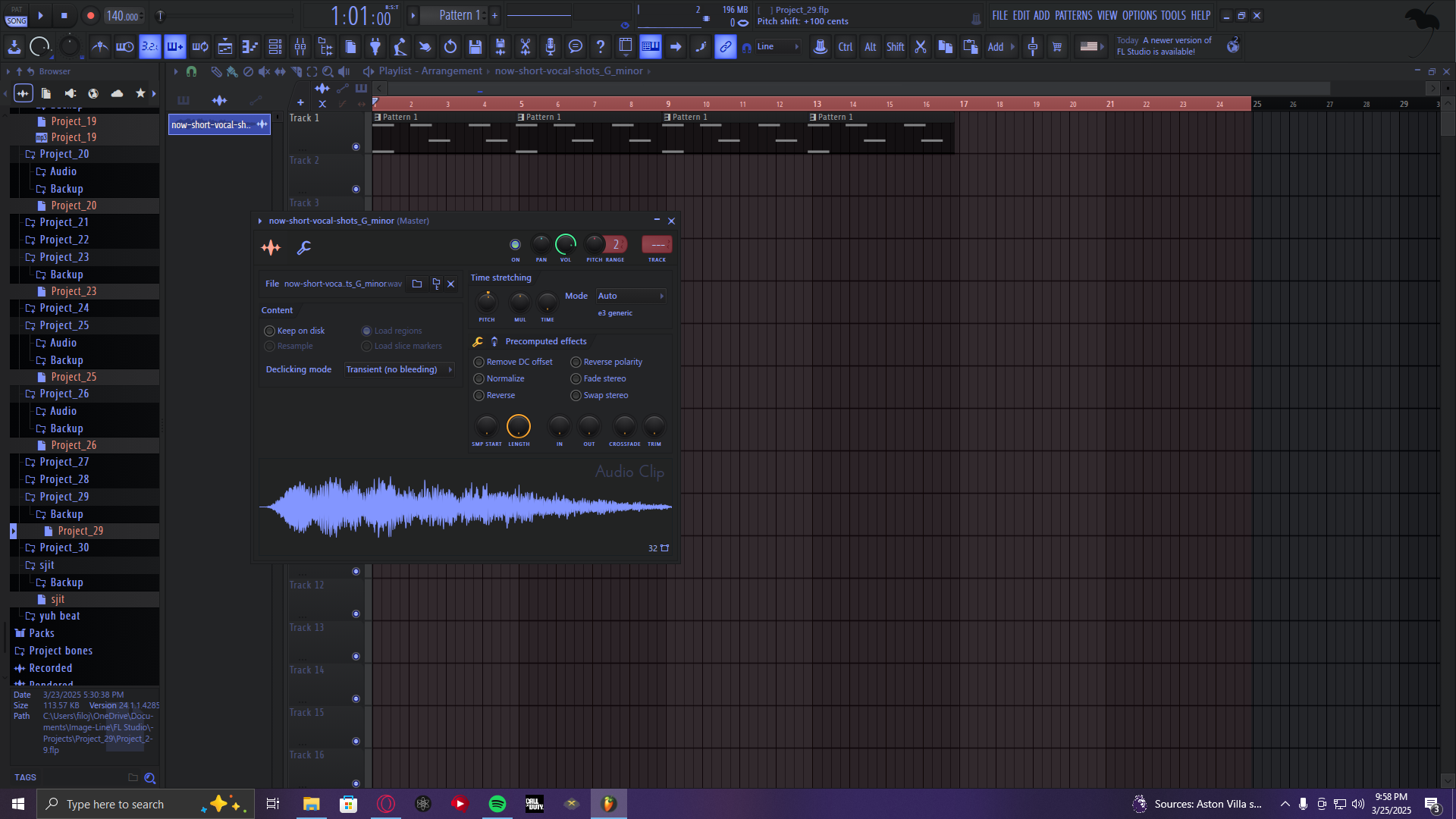Click the browse file folder icon in sampler
This screenshot has height=819, width=1456.
(417, 284)
